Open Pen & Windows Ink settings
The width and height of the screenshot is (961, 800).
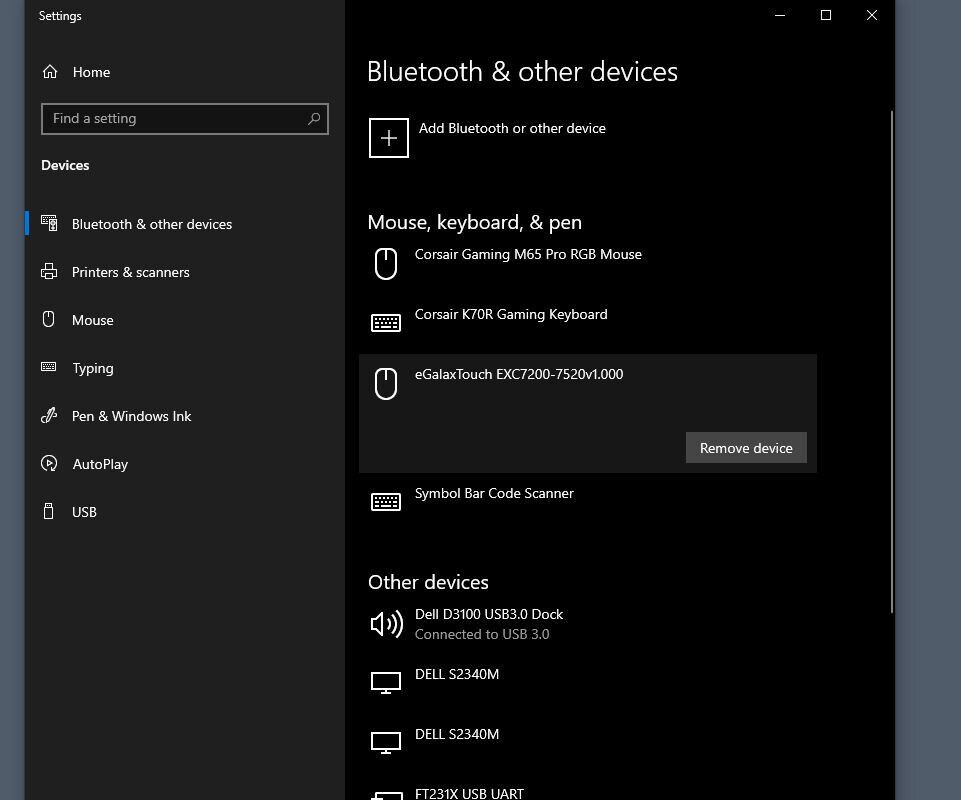(131, 416)
